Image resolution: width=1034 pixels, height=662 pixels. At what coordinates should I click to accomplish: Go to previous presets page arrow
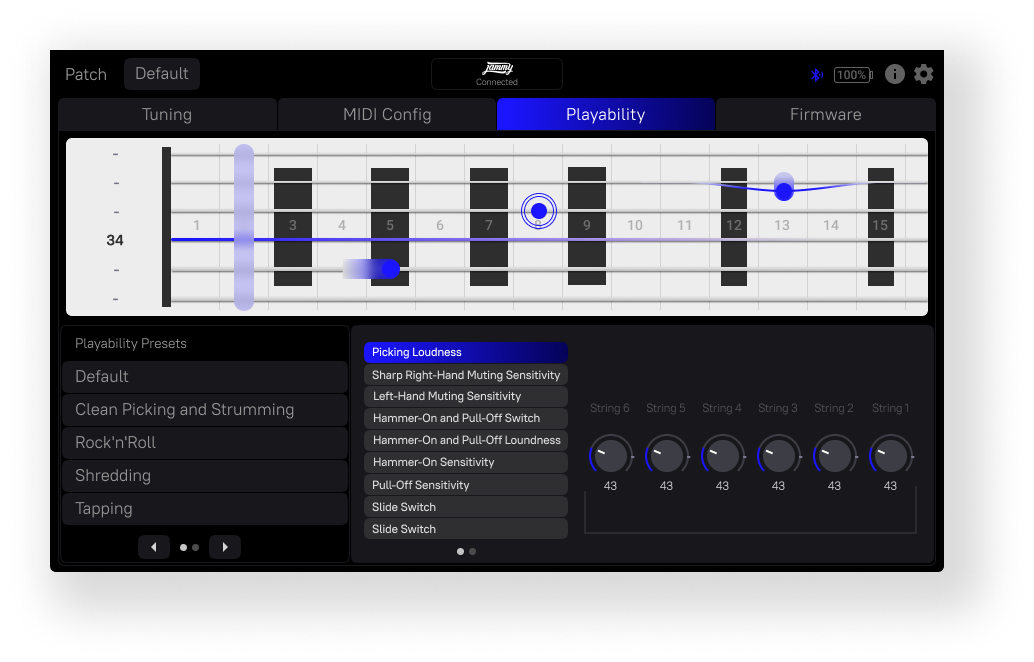point(153,547)
